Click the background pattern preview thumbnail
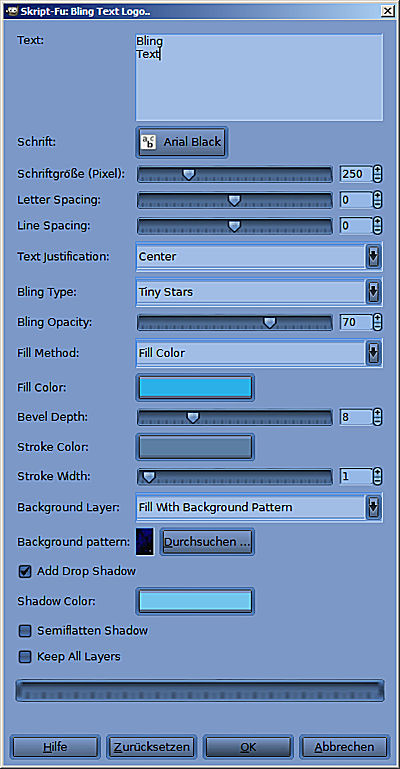Image resolution: width=400 pixels, height=769 pixels. coord(145,542)
